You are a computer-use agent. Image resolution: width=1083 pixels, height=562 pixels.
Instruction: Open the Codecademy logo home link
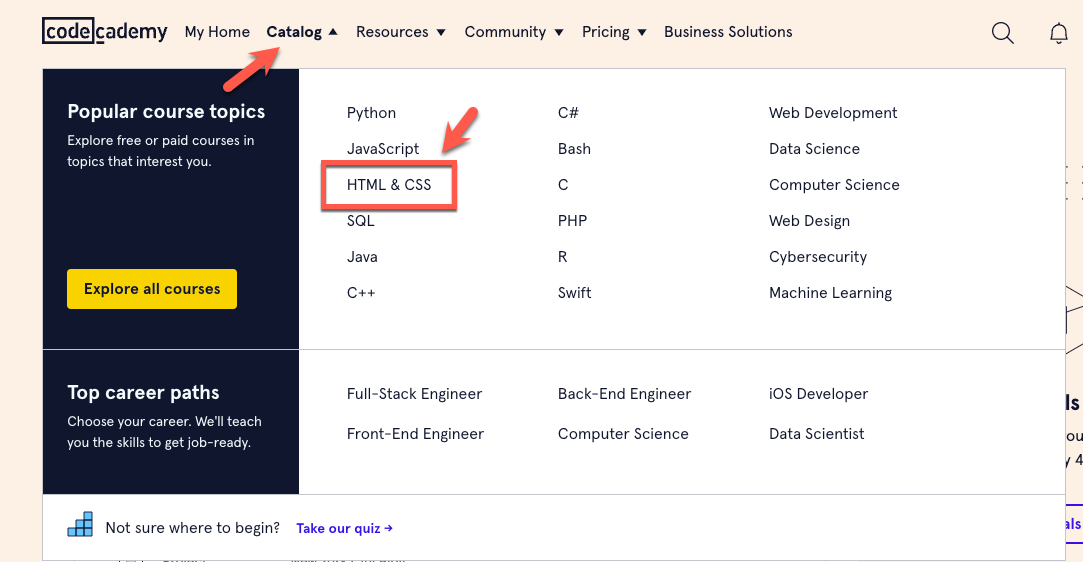click(x=105, y=32)
